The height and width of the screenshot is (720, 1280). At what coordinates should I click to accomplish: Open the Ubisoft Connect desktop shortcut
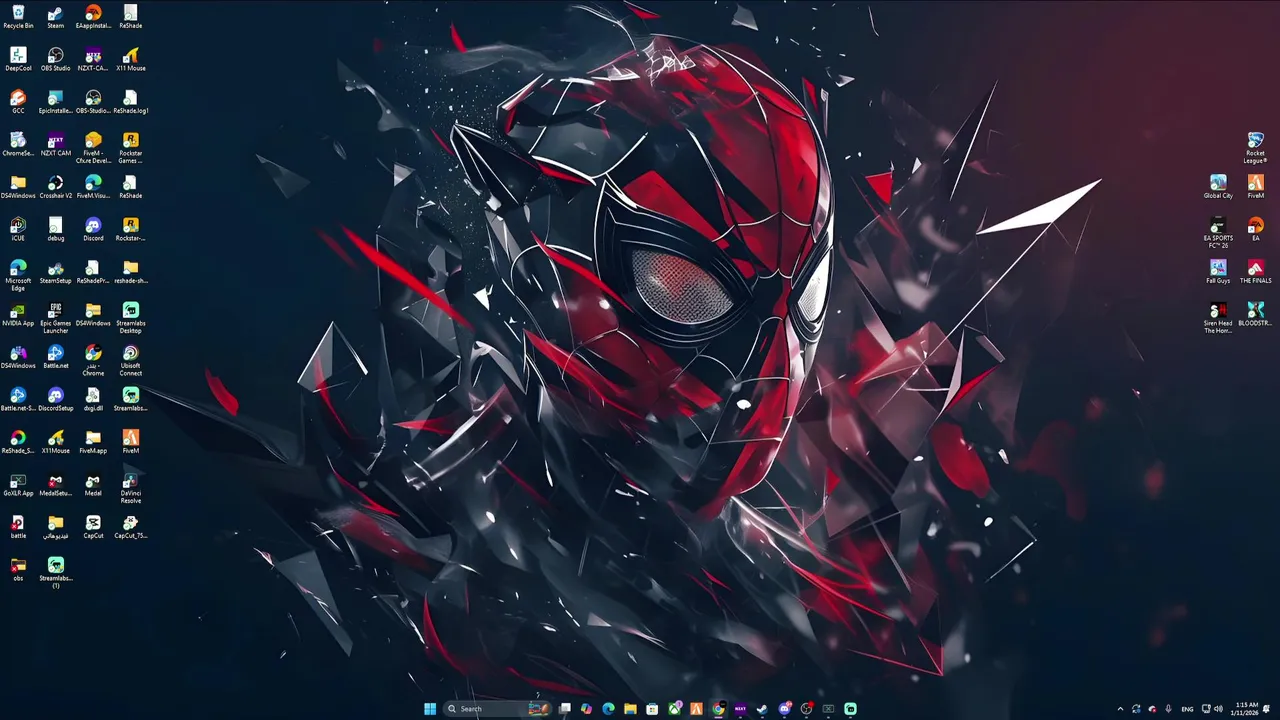(x=130, y=360)
